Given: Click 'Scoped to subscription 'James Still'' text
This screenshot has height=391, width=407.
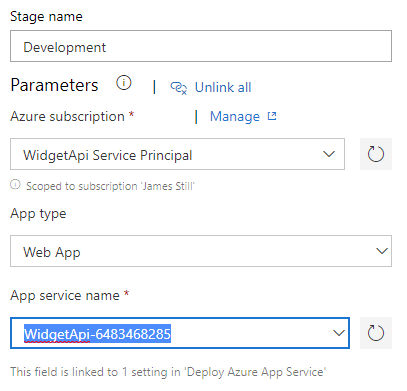Looking at the screenshot, I should pos(110,186).
